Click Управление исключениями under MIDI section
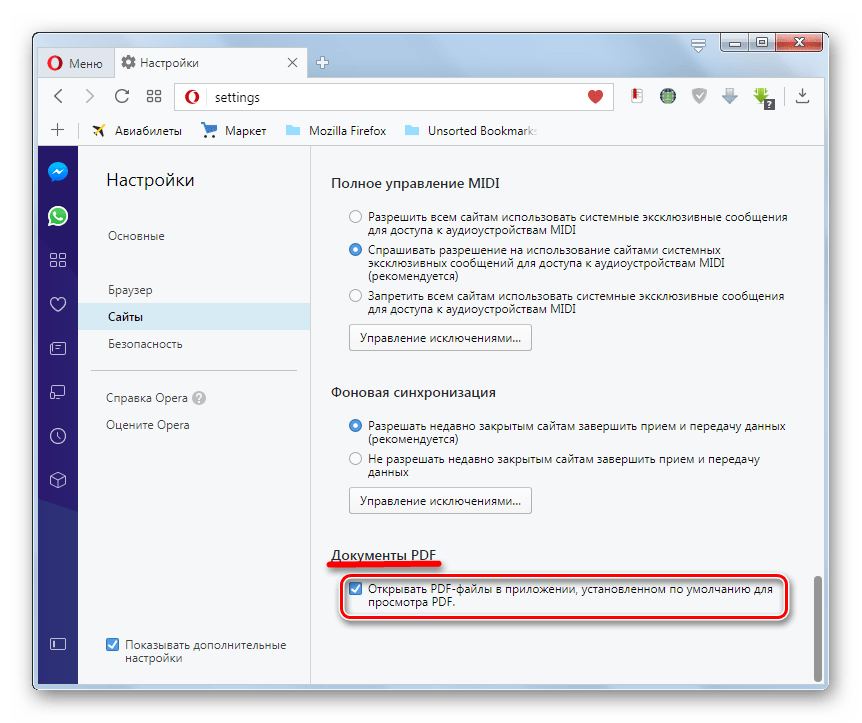 pyautogui.click(x=440, y=338)
